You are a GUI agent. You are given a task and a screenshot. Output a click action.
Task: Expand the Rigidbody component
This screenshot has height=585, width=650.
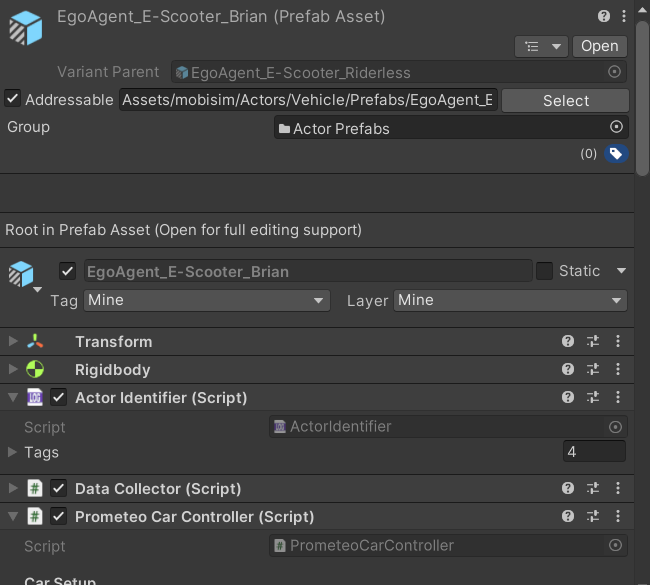coord(13,369)
